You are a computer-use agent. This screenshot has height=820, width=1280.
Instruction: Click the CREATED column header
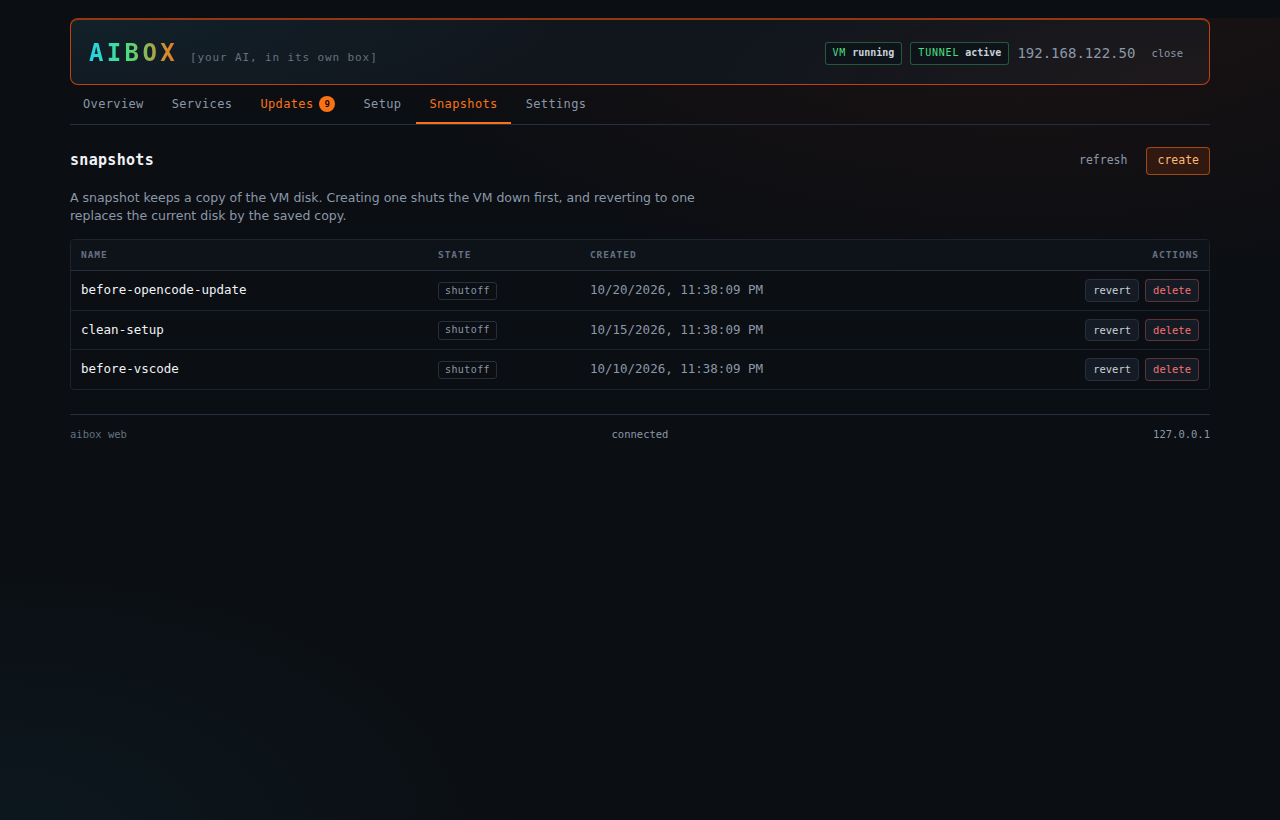(x=613, y=255)
